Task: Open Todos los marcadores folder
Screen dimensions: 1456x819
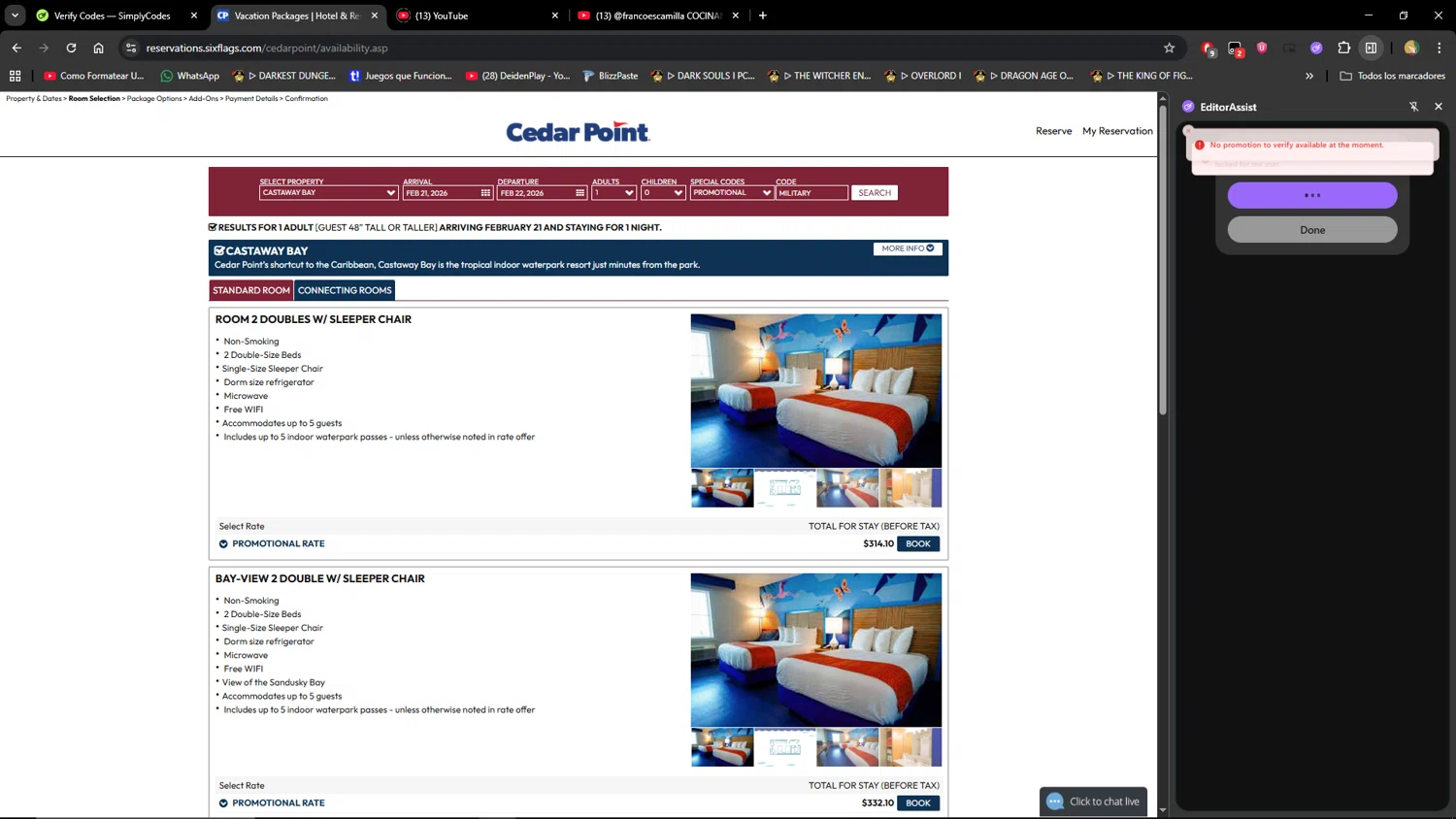Action: click(1392, 76)
